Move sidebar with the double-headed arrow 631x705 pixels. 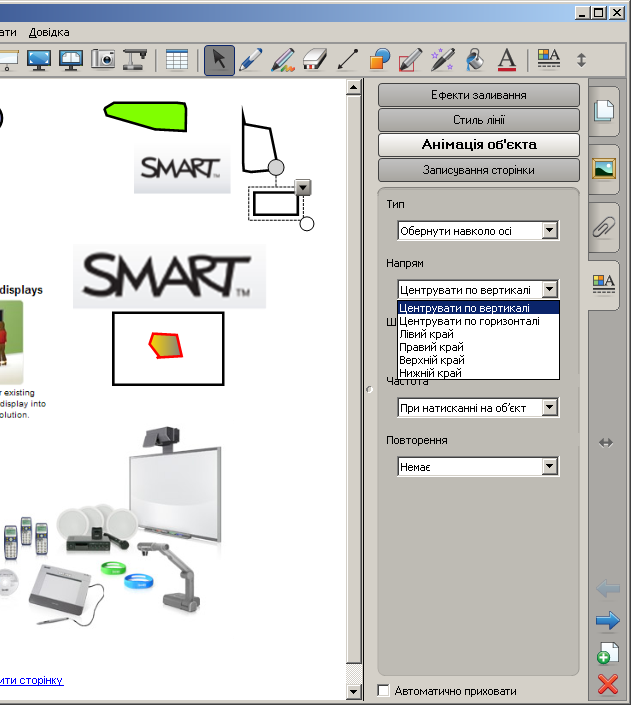tap(606, 443)
